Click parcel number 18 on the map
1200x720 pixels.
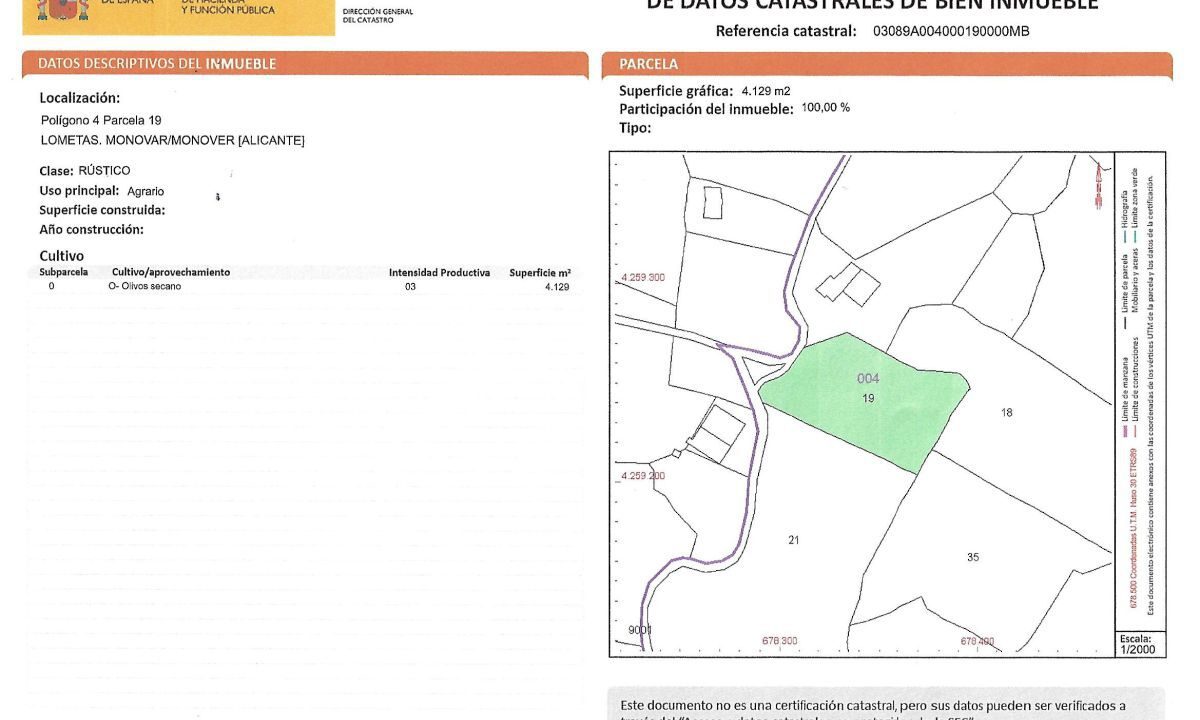(1006, 412)
